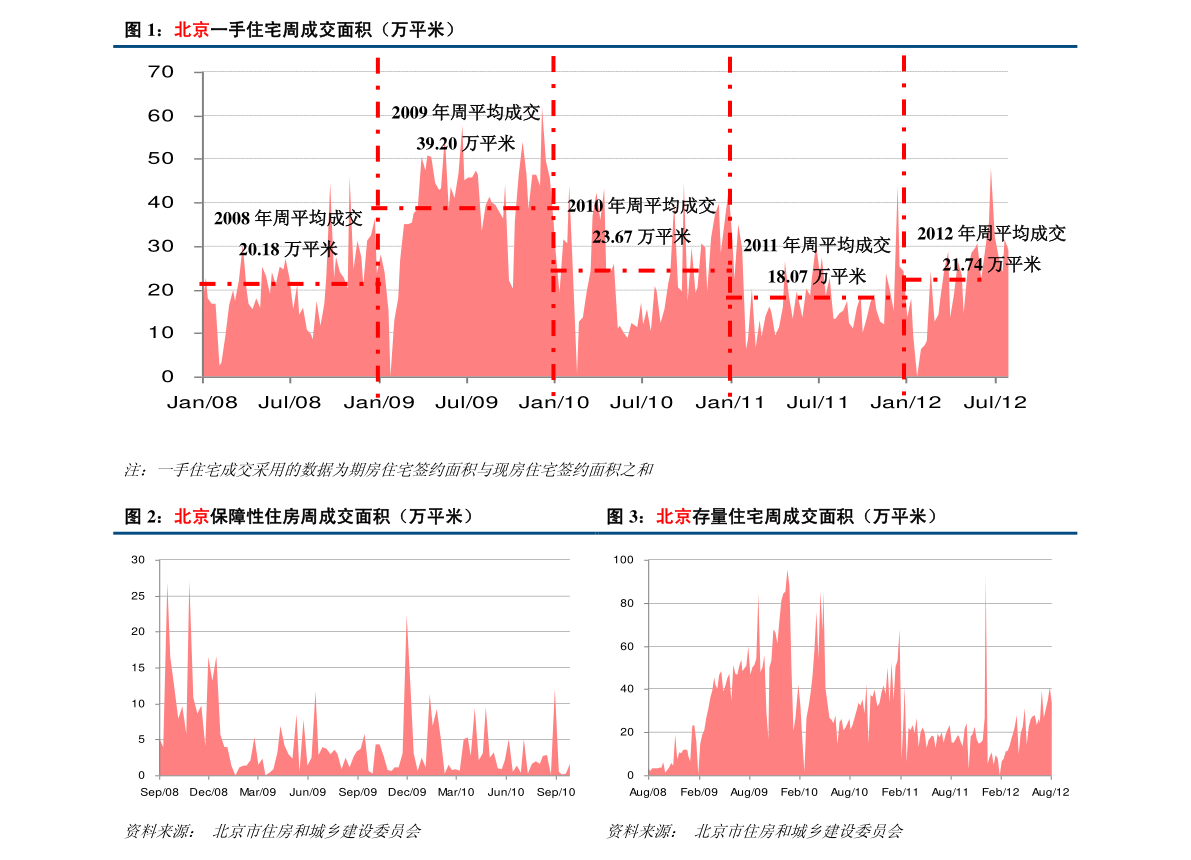Select the Sep/08 x-axis label
This screenshot has width=1191, height=860.
(x=159, y=792)
